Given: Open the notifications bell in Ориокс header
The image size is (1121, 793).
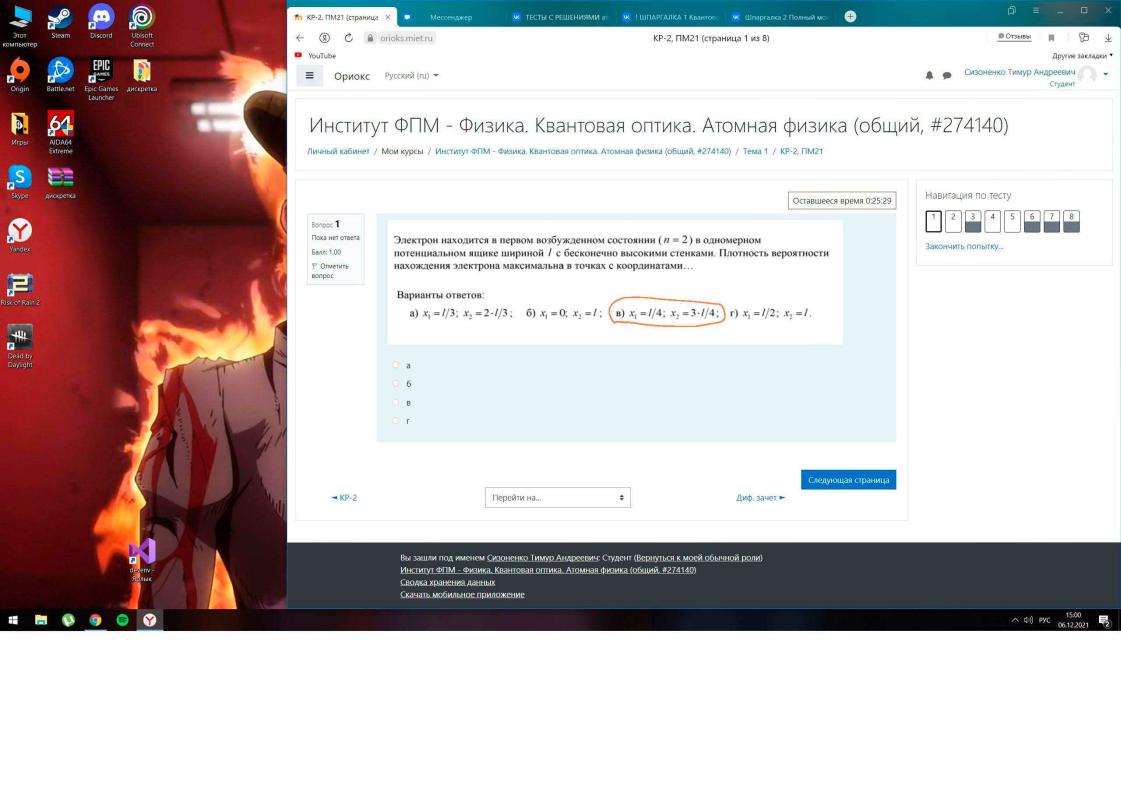Looking at the screenshot, I should (x=929, y=75).
